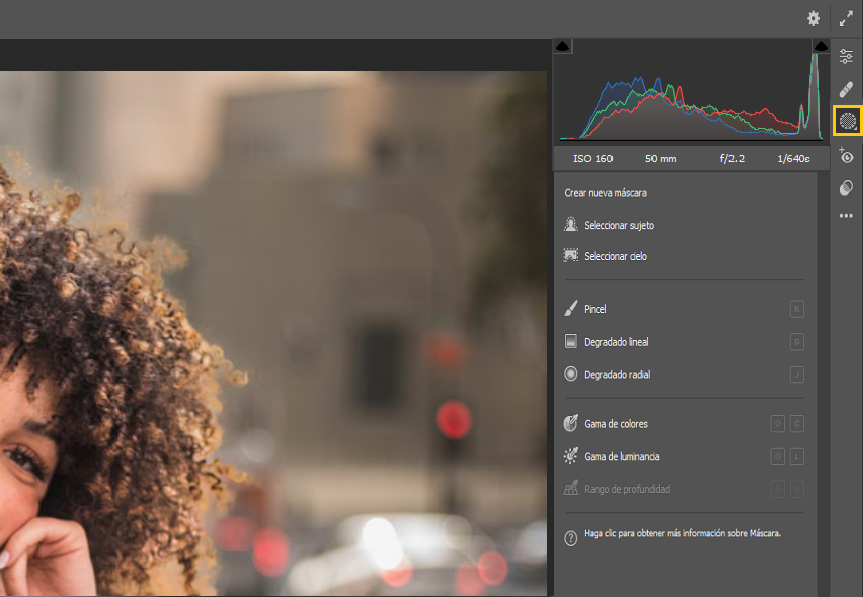
Task: Click the Gama de colores eyedropper icon
Action: point(571,423)
